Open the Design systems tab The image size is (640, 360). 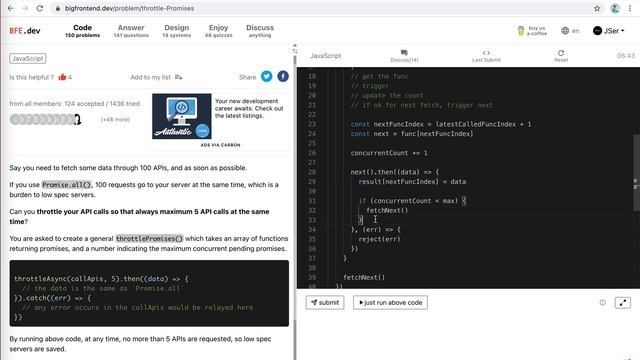click(176, 31)
